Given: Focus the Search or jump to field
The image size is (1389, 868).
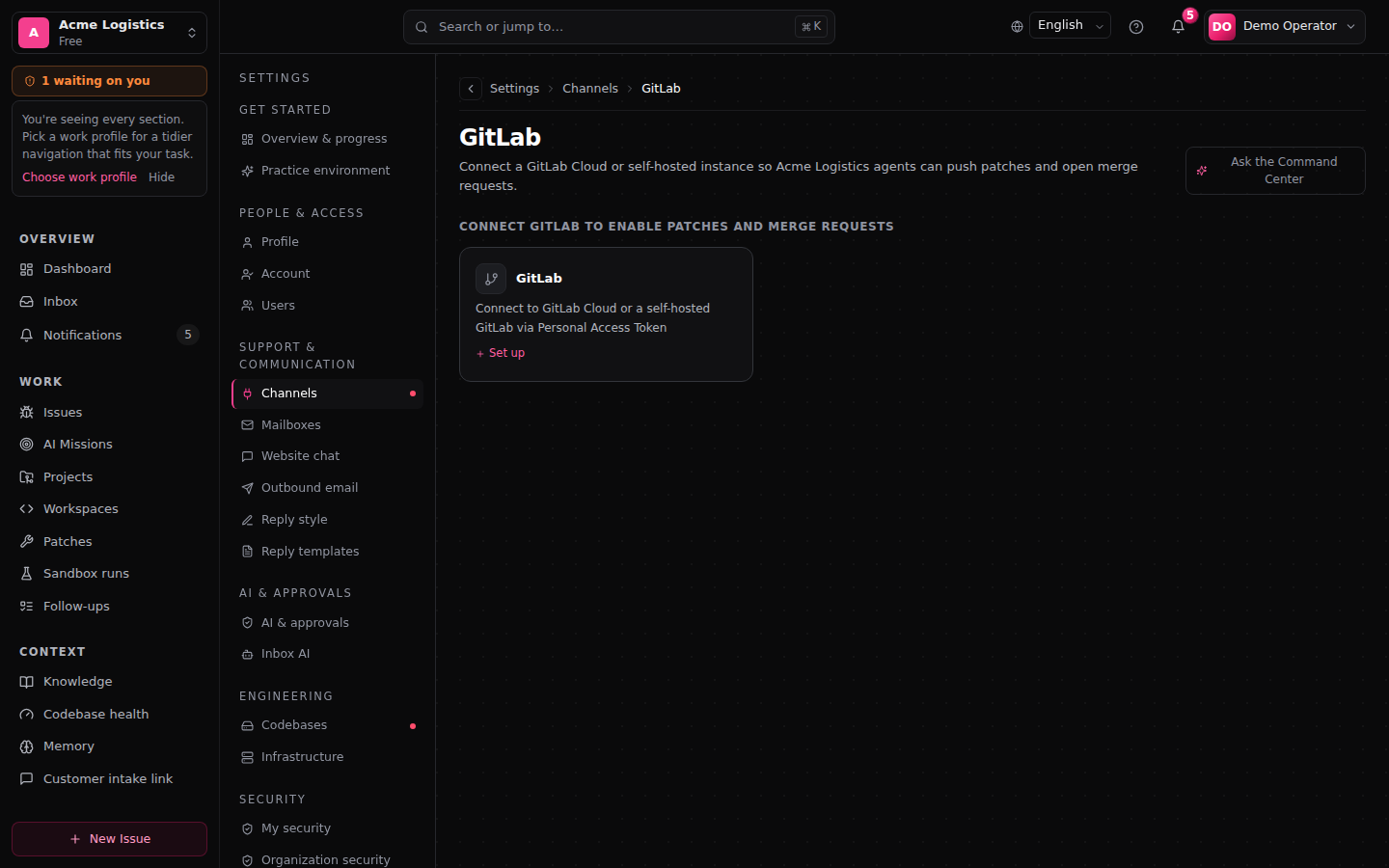Looking at the screenshot, I should pyautogui.click(x=619, y=27).
